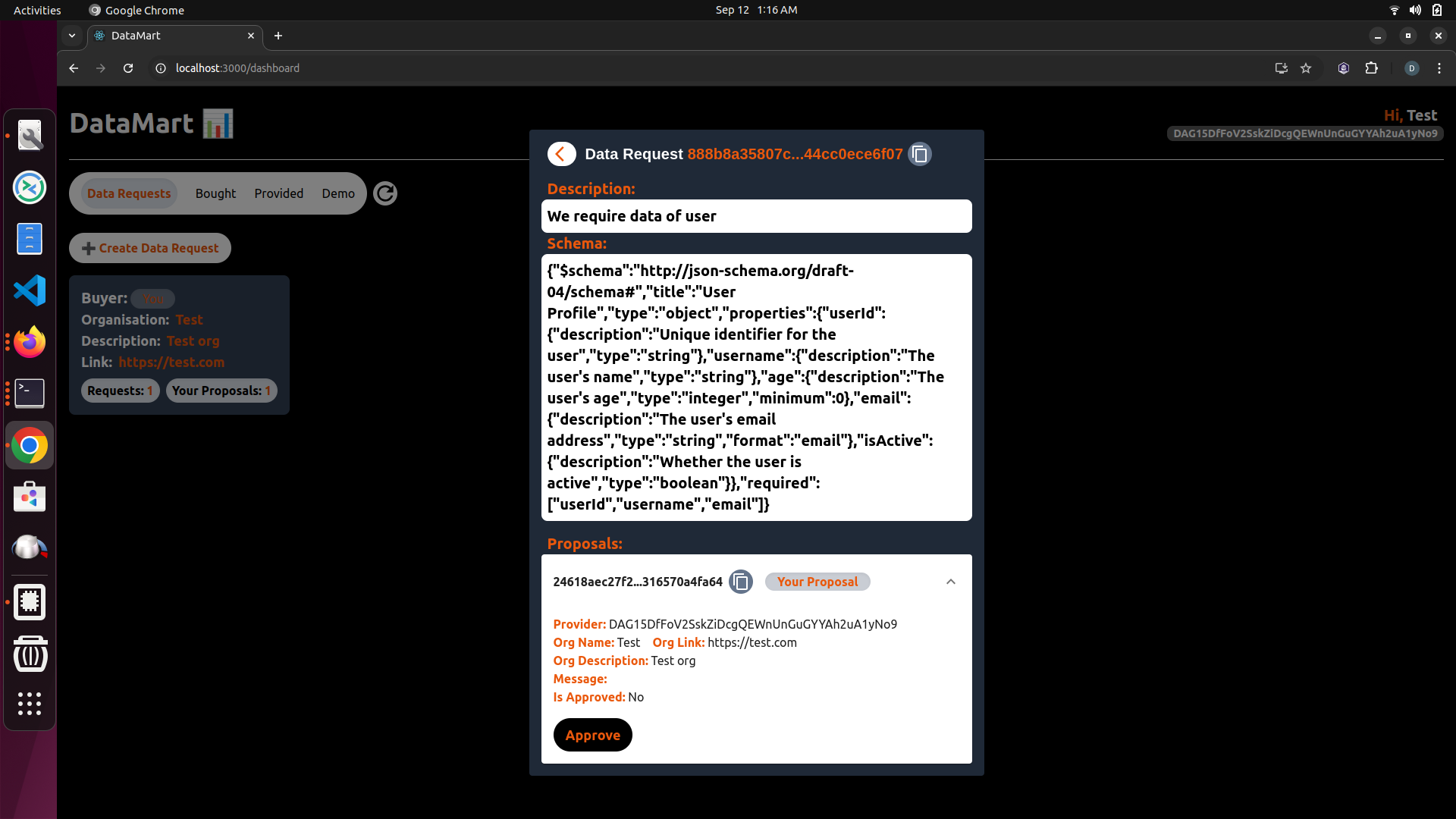Open Chrome three-dot menu
This screenshot has width=1456, height=819.
tap(1439, 68)
